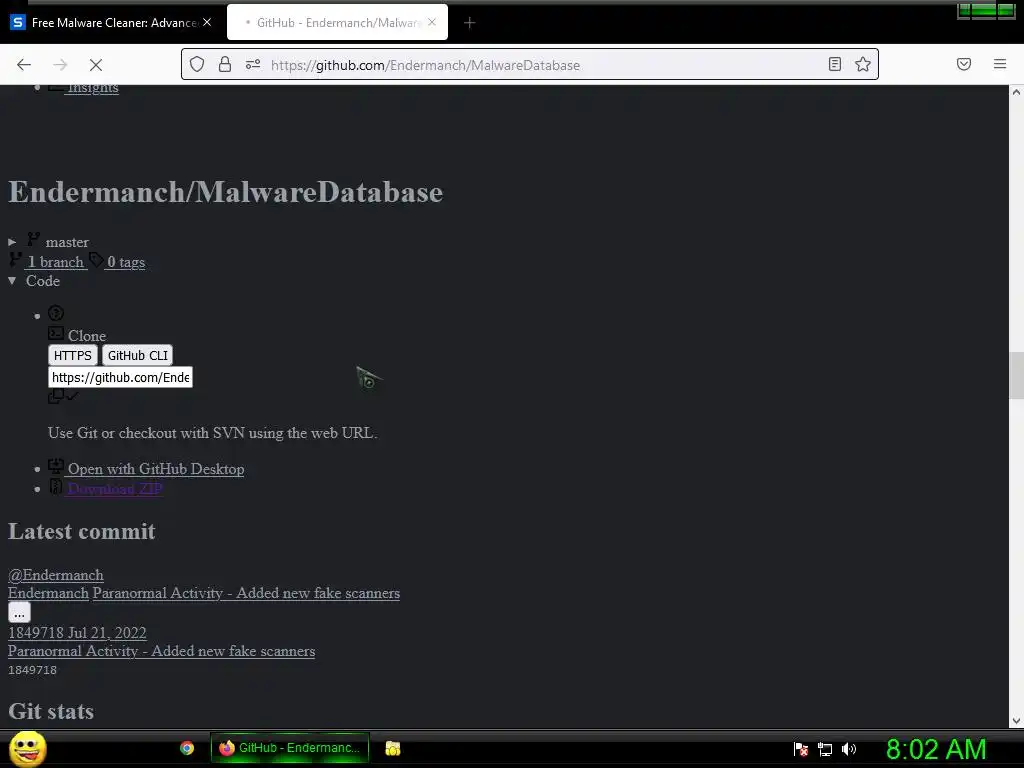Image resolution: width=1024 pixels, height=768 pixels.
Task: Open Endermanch author link in commit line
Action: [48, 594]
